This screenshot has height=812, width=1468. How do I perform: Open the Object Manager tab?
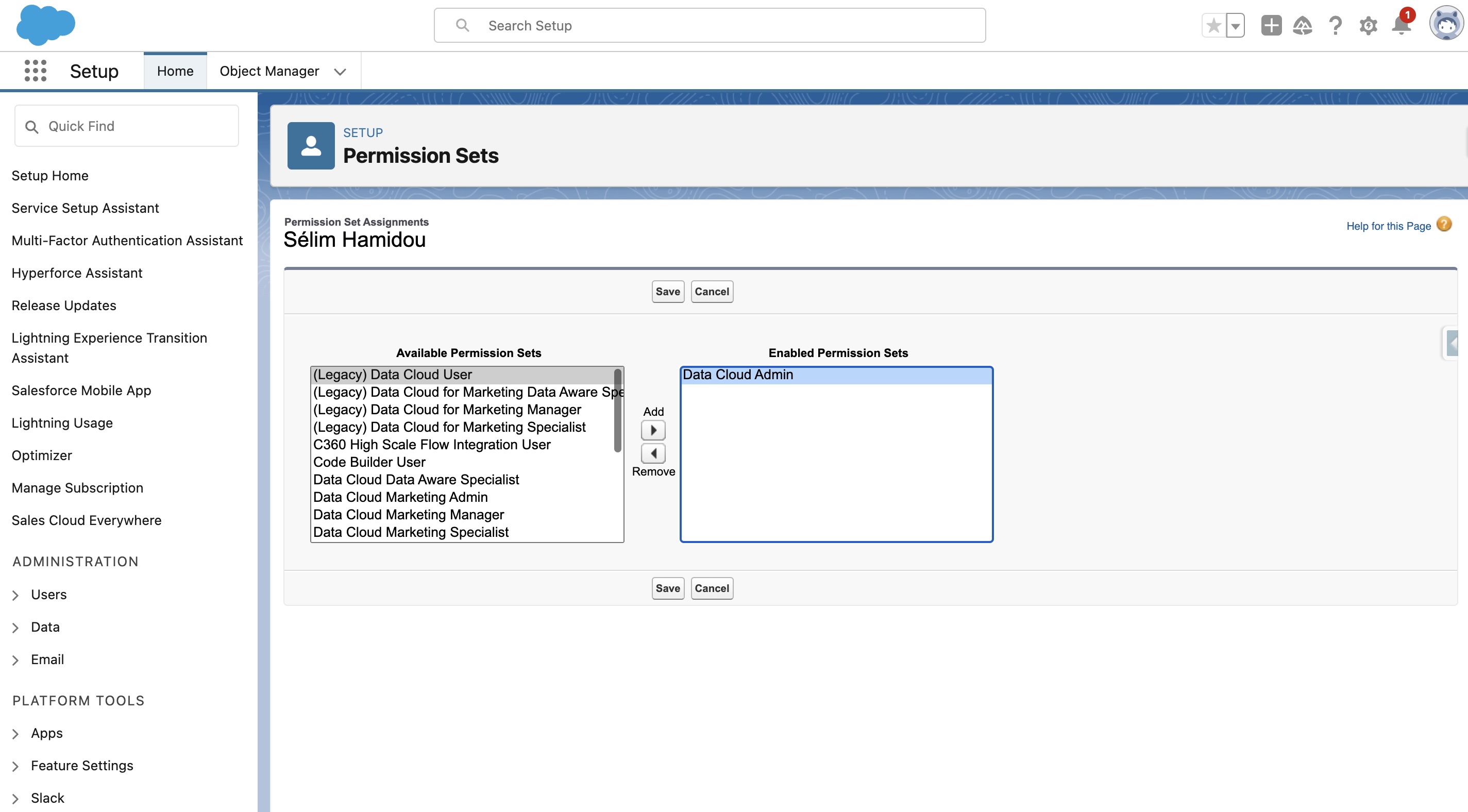(269, 71)
